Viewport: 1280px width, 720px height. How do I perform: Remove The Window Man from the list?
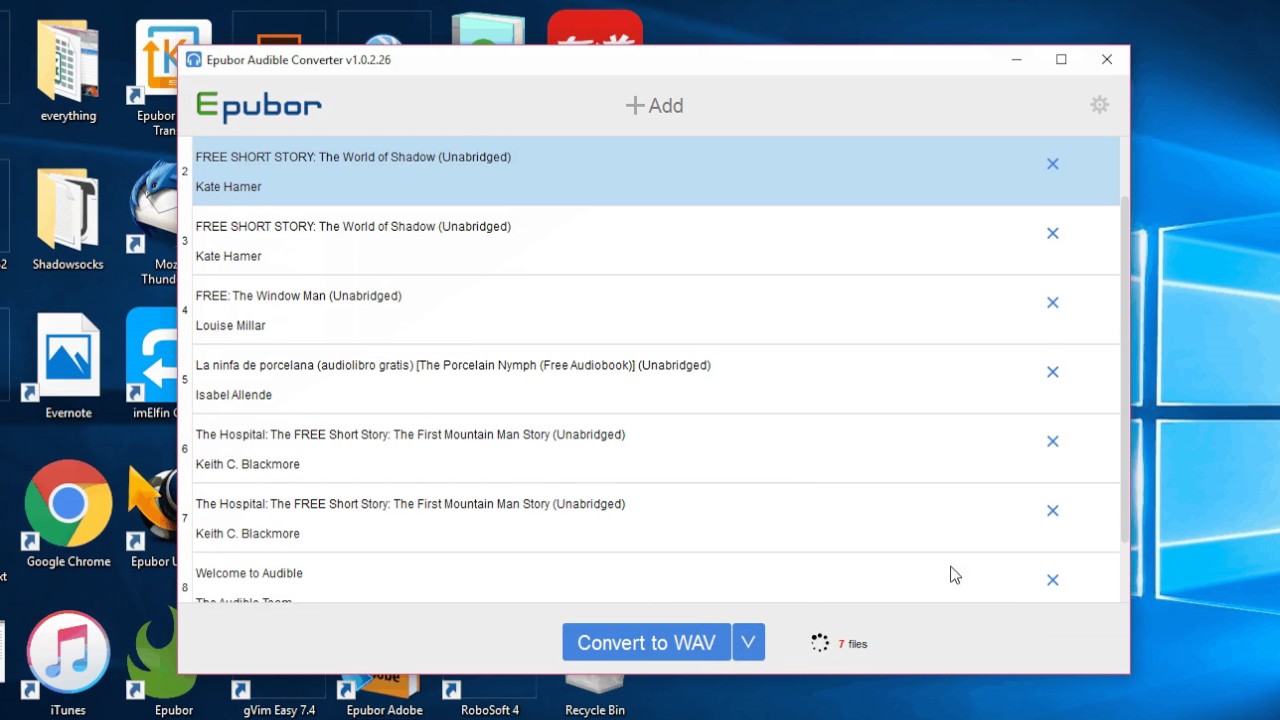1052,302
